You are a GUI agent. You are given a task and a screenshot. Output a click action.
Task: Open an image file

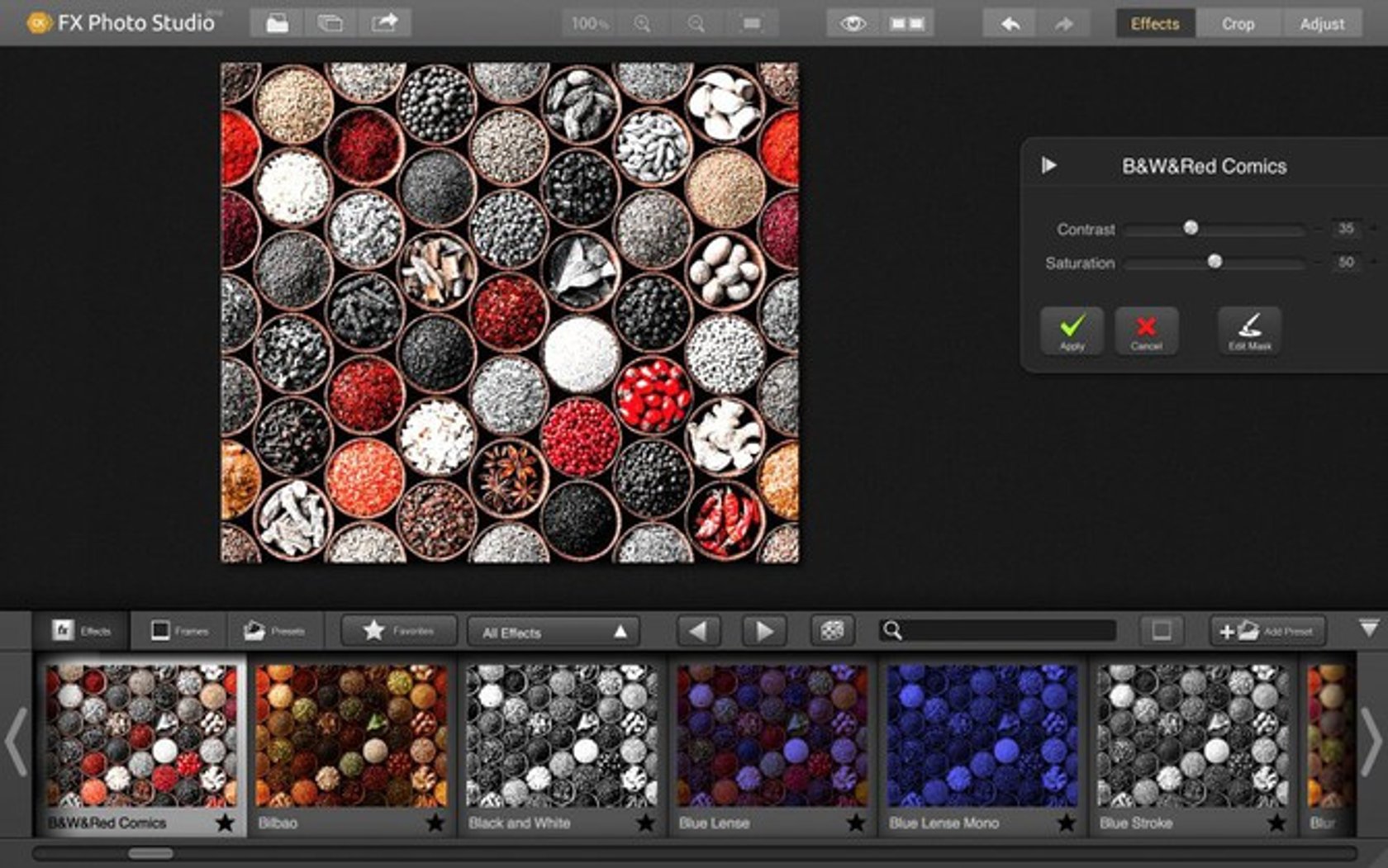coord(276,22)
